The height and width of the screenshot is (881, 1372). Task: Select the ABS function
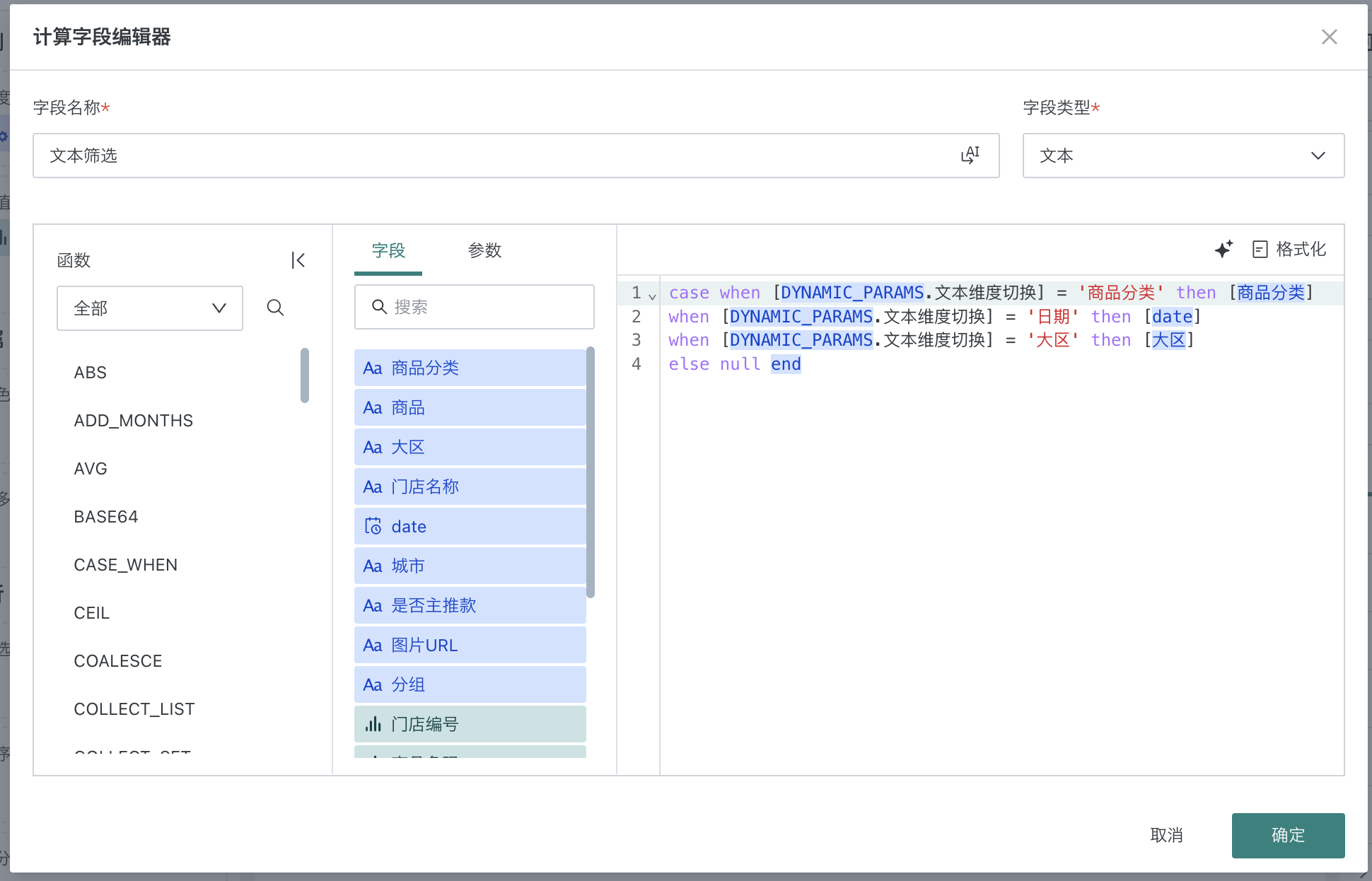tap(91, 373)
